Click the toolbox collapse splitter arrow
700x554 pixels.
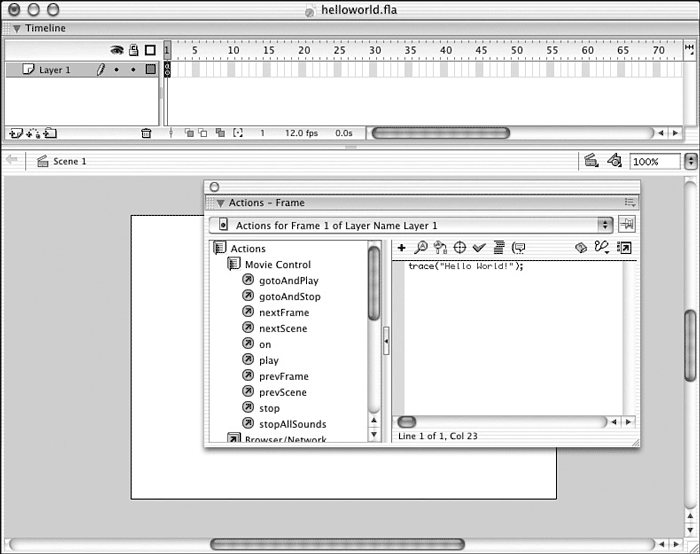click(386, 341)
